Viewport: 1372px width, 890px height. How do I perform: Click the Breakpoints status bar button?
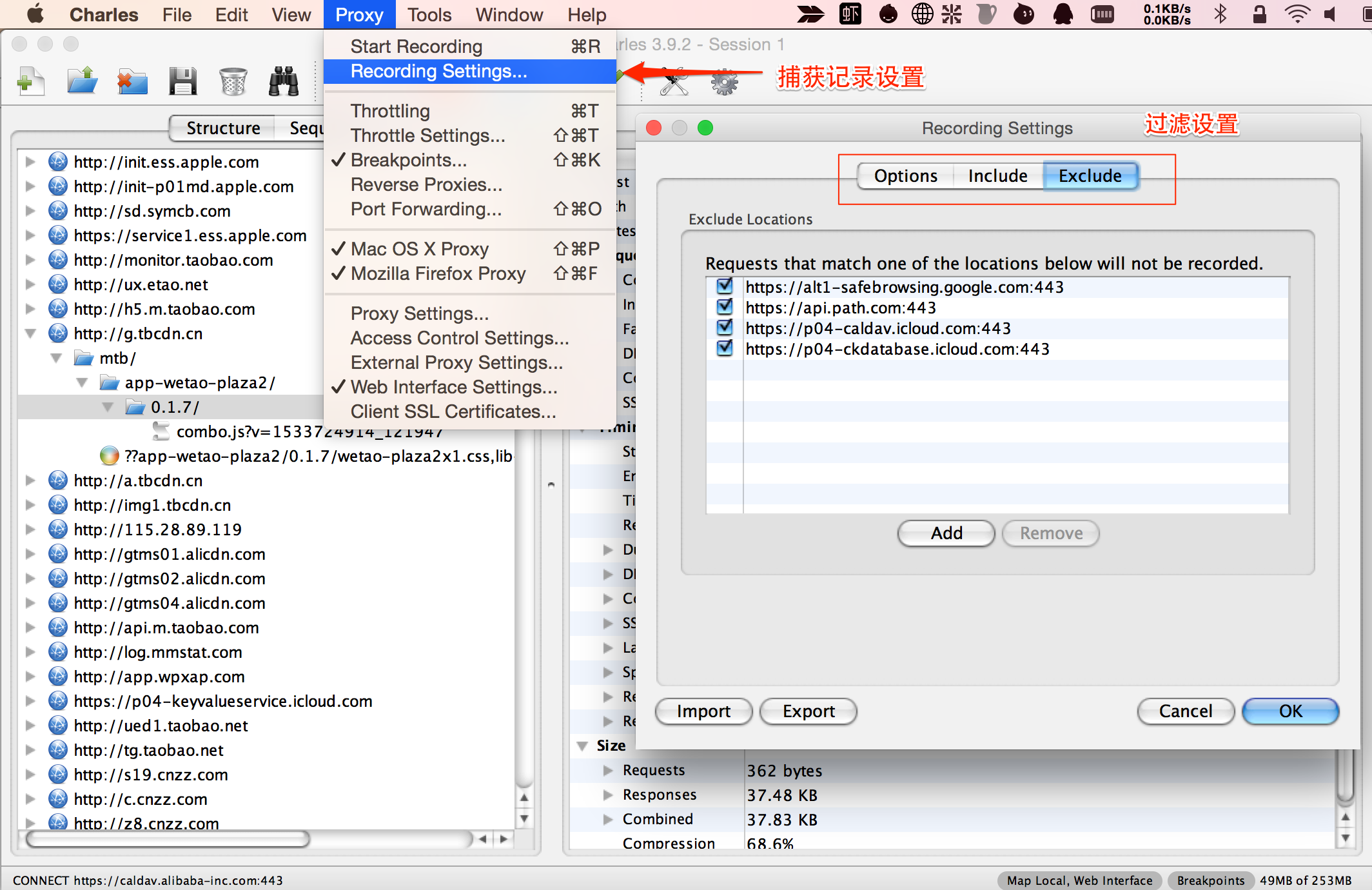click(x=1210, y=880)
